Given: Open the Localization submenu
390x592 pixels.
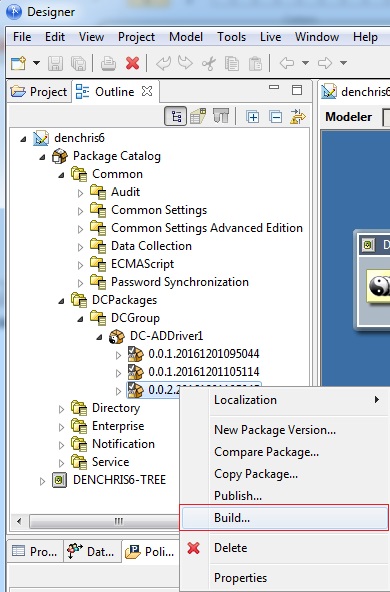Looking at the screenshot, I should click(x=285, y=400).
